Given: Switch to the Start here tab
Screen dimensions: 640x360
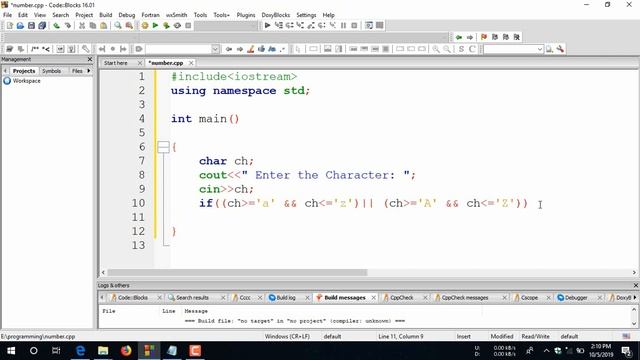Looking at the screenshot, I should click(x=116, y=63).
